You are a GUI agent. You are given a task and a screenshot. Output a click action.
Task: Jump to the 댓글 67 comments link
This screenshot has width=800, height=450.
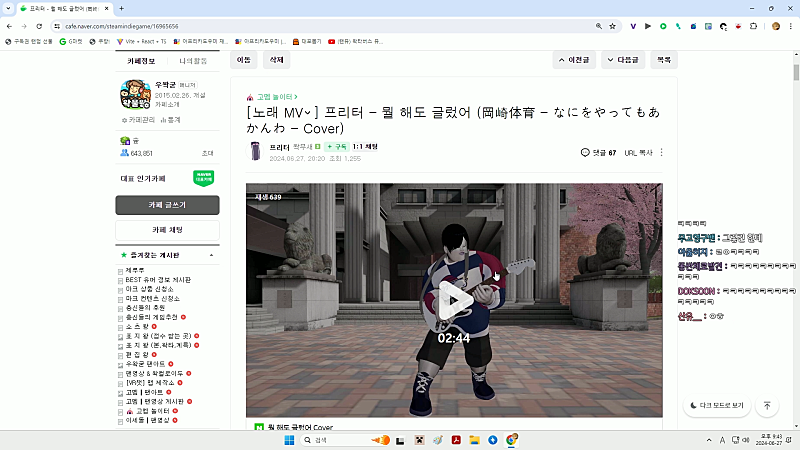(x=598, y=153)
